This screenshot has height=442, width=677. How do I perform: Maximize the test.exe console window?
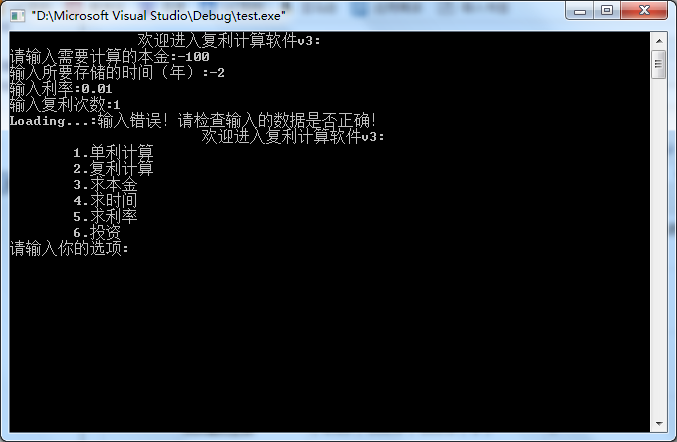pos(607,10)
